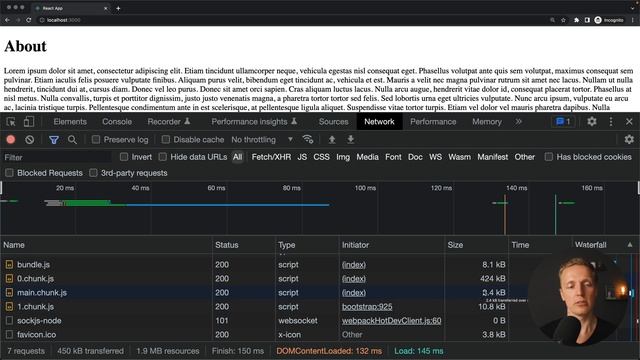Enable Disable cache checkbox

165,140
